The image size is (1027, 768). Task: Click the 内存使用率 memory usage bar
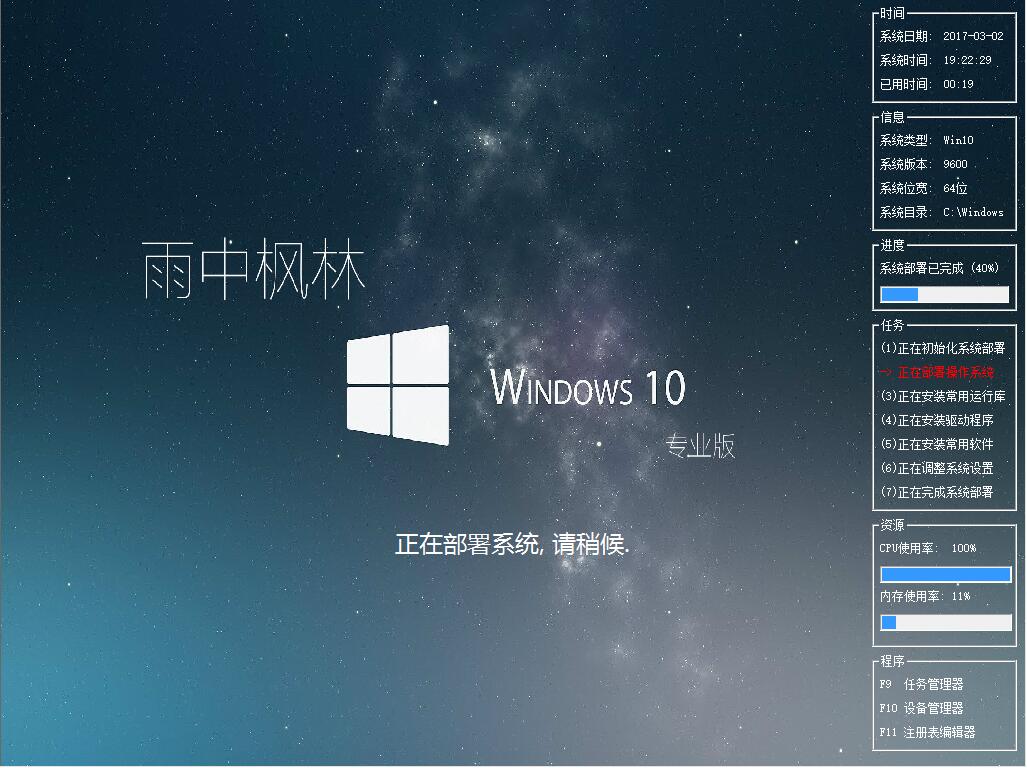pos(946,622)
